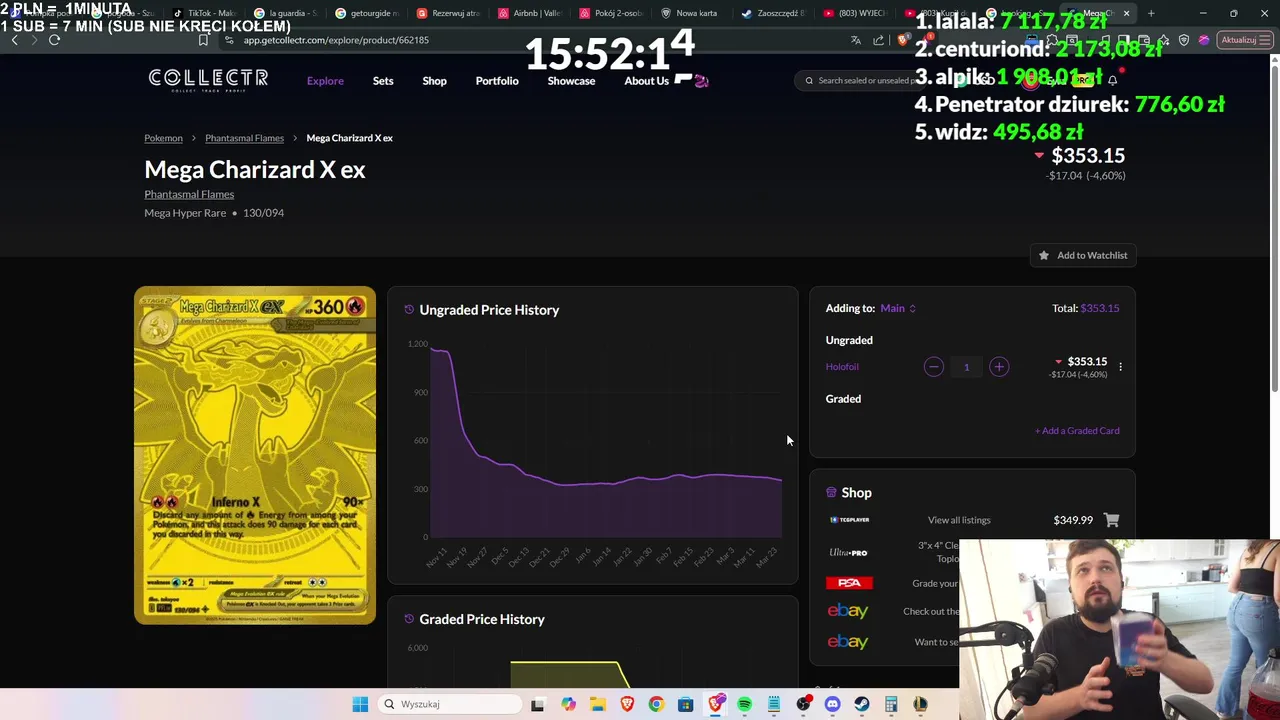The width and height of the screenshot is (1280, 720).
Task: Click the Ultra PRO logo in Shop panel
Action: [x=848, y=552]
